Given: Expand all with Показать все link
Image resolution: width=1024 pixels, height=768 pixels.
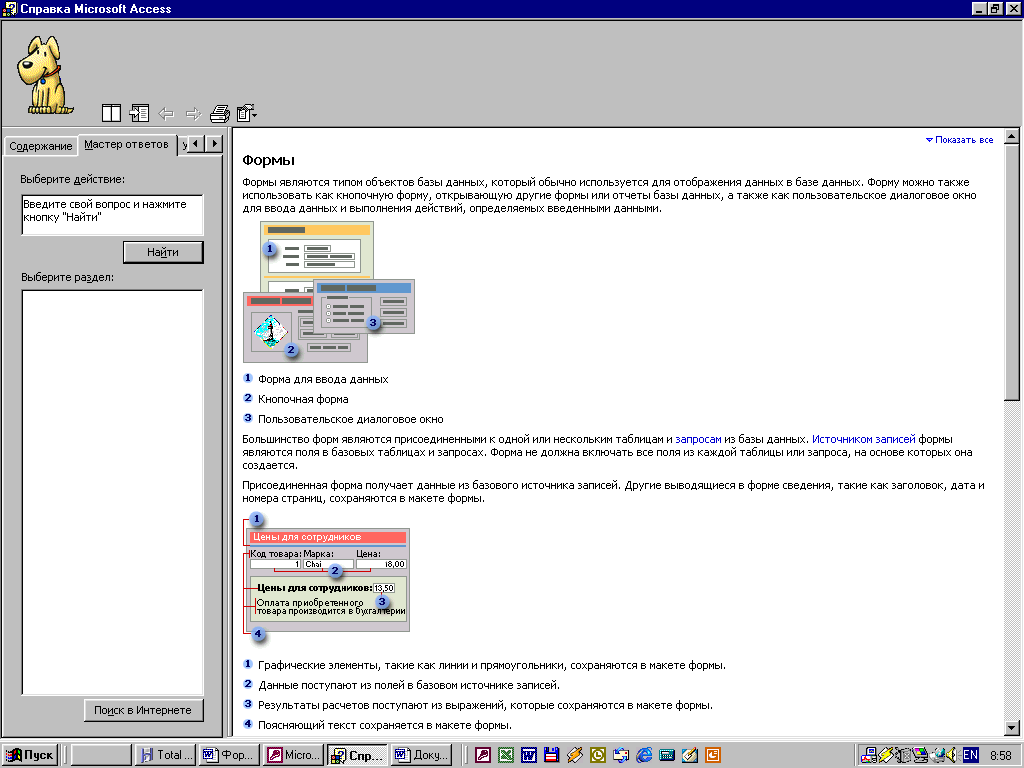Looking at the screenshot, I should click(x=959, y=140).
